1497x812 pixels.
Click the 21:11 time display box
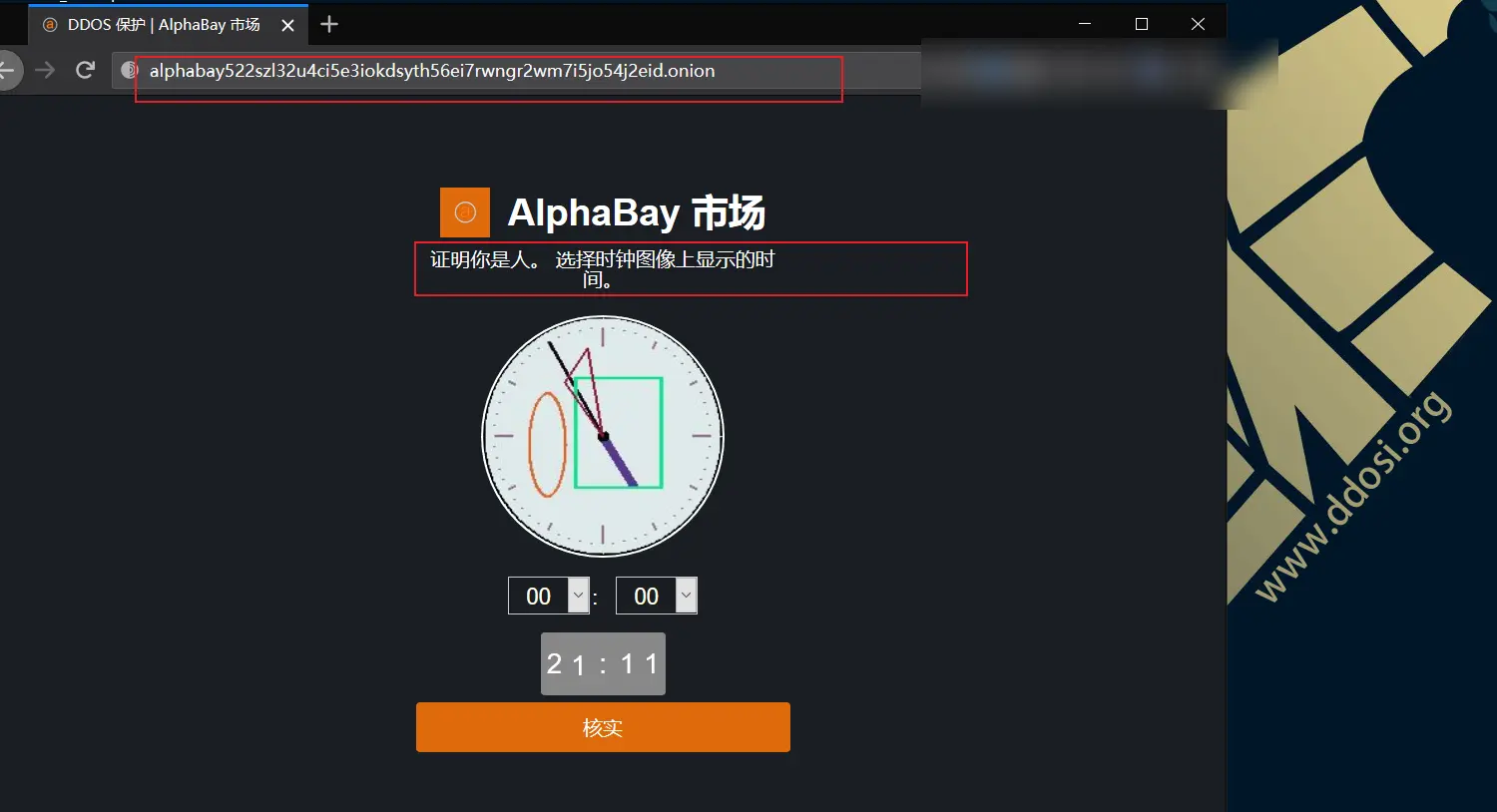[x=603, y=663]
